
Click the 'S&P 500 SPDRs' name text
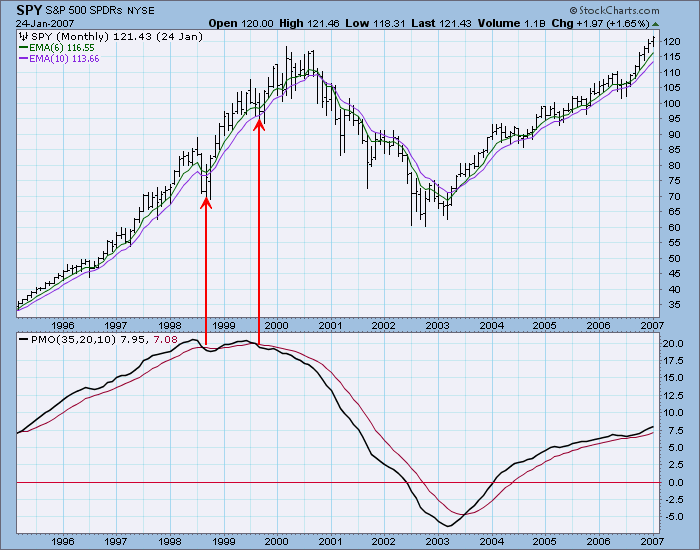[x=84, y=11]
